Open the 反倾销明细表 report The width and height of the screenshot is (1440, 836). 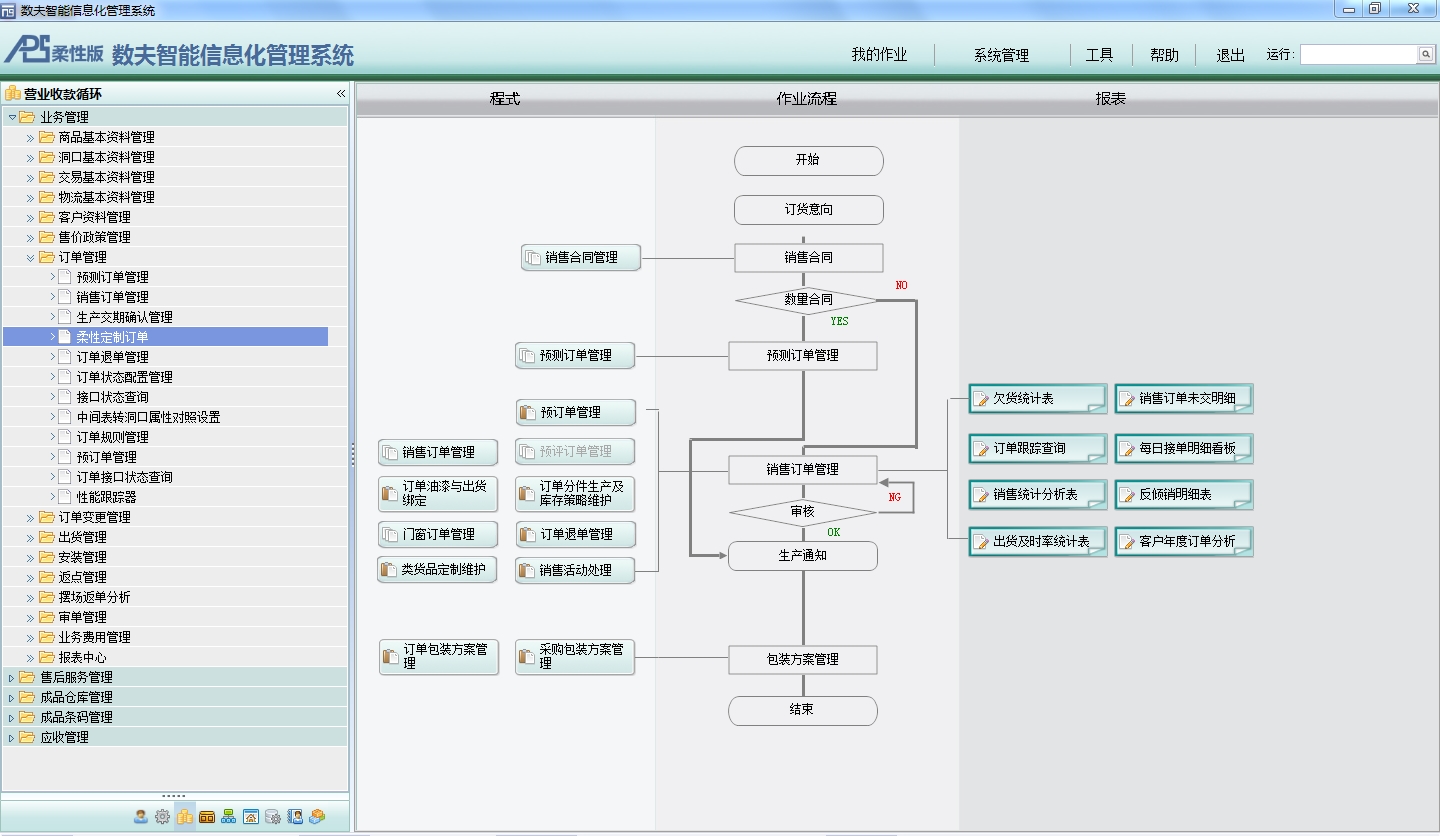click(1184, 494)
